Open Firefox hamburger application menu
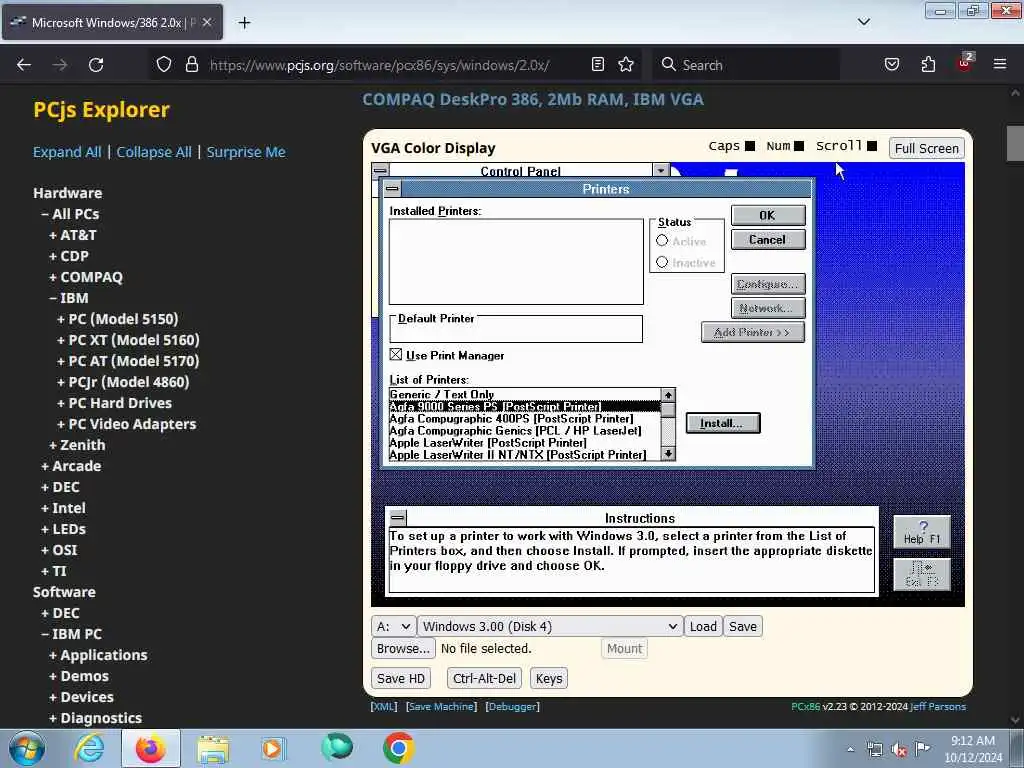Viewport: 1024px width, 768px height. (1000, 64)
